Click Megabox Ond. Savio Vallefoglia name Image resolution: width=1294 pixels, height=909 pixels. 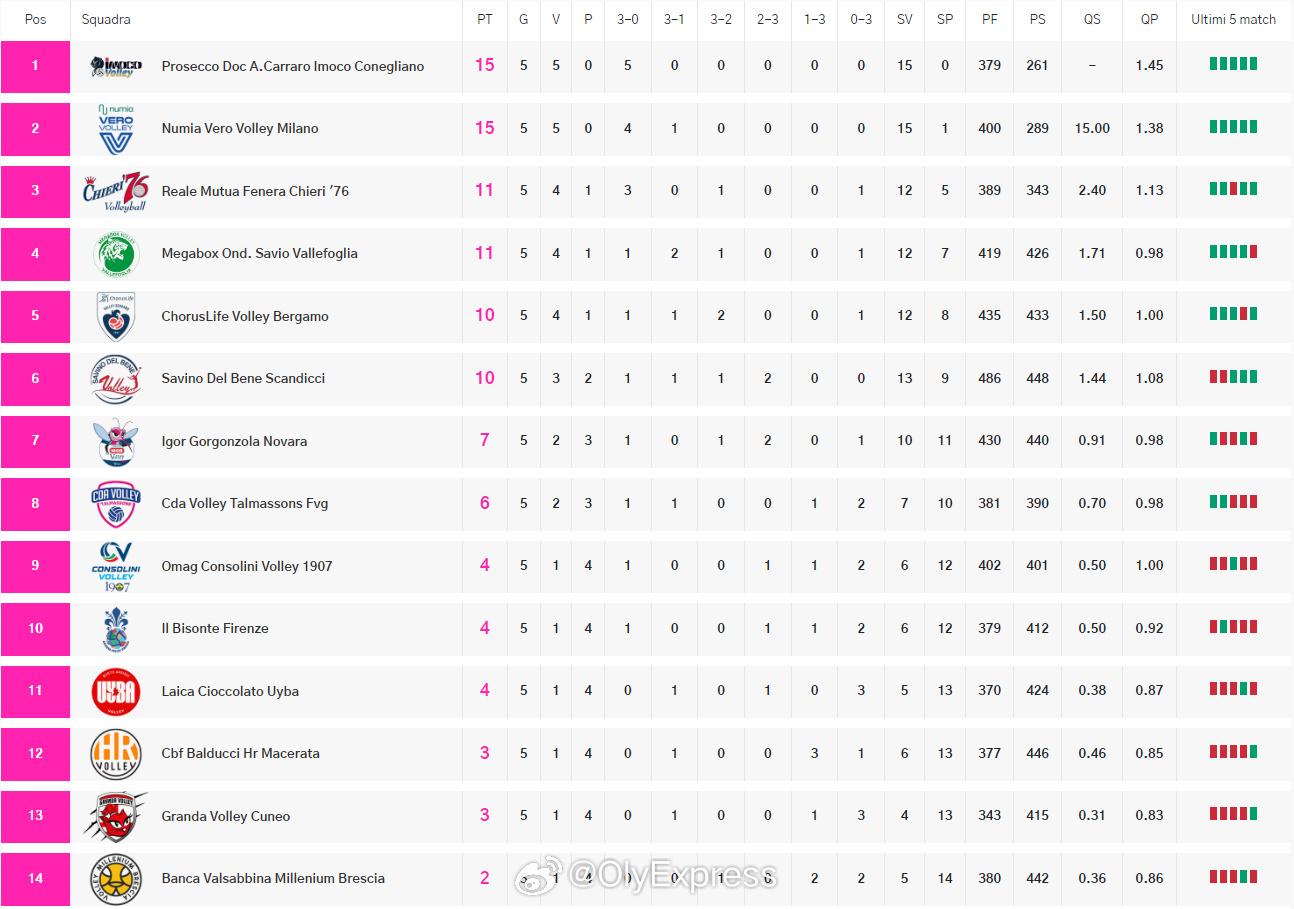(260, 254)
